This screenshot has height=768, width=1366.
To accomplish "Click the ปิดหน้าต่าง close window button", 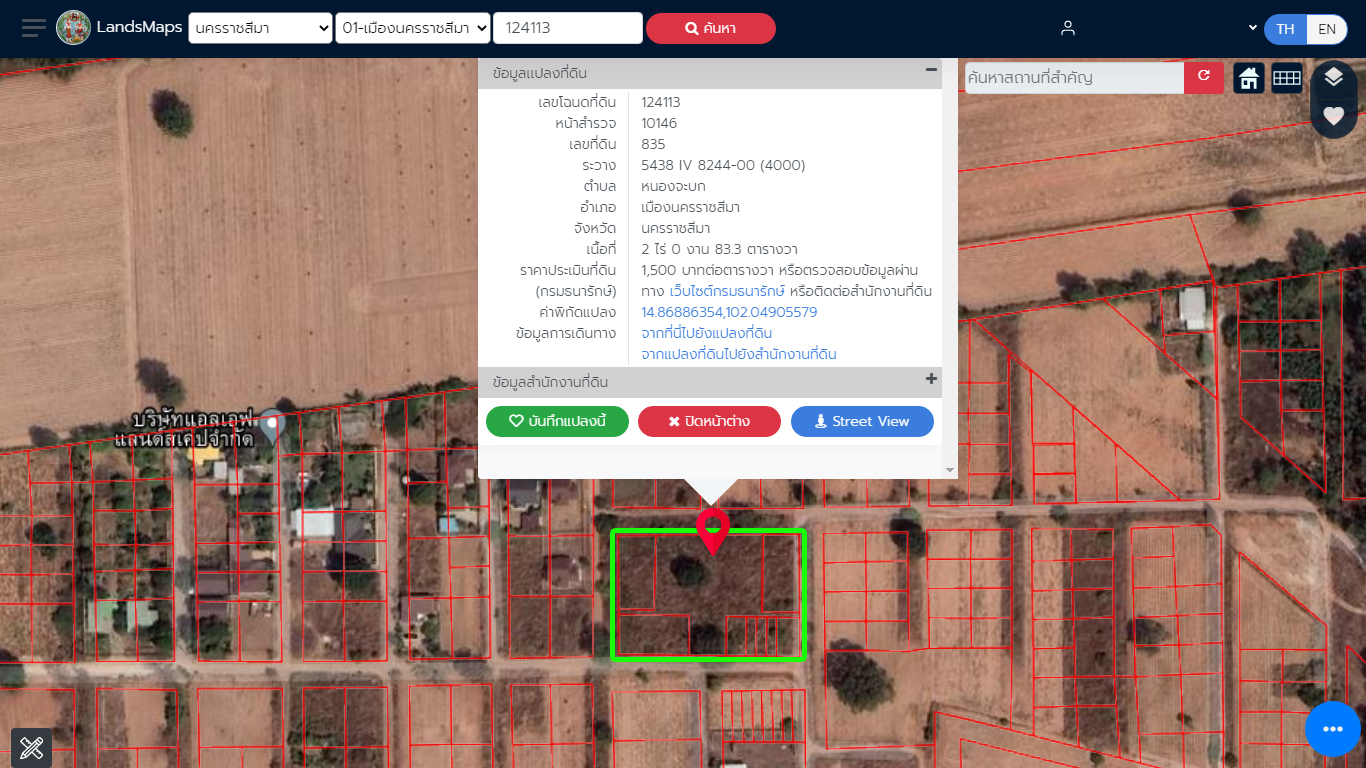I will [709, 421].
